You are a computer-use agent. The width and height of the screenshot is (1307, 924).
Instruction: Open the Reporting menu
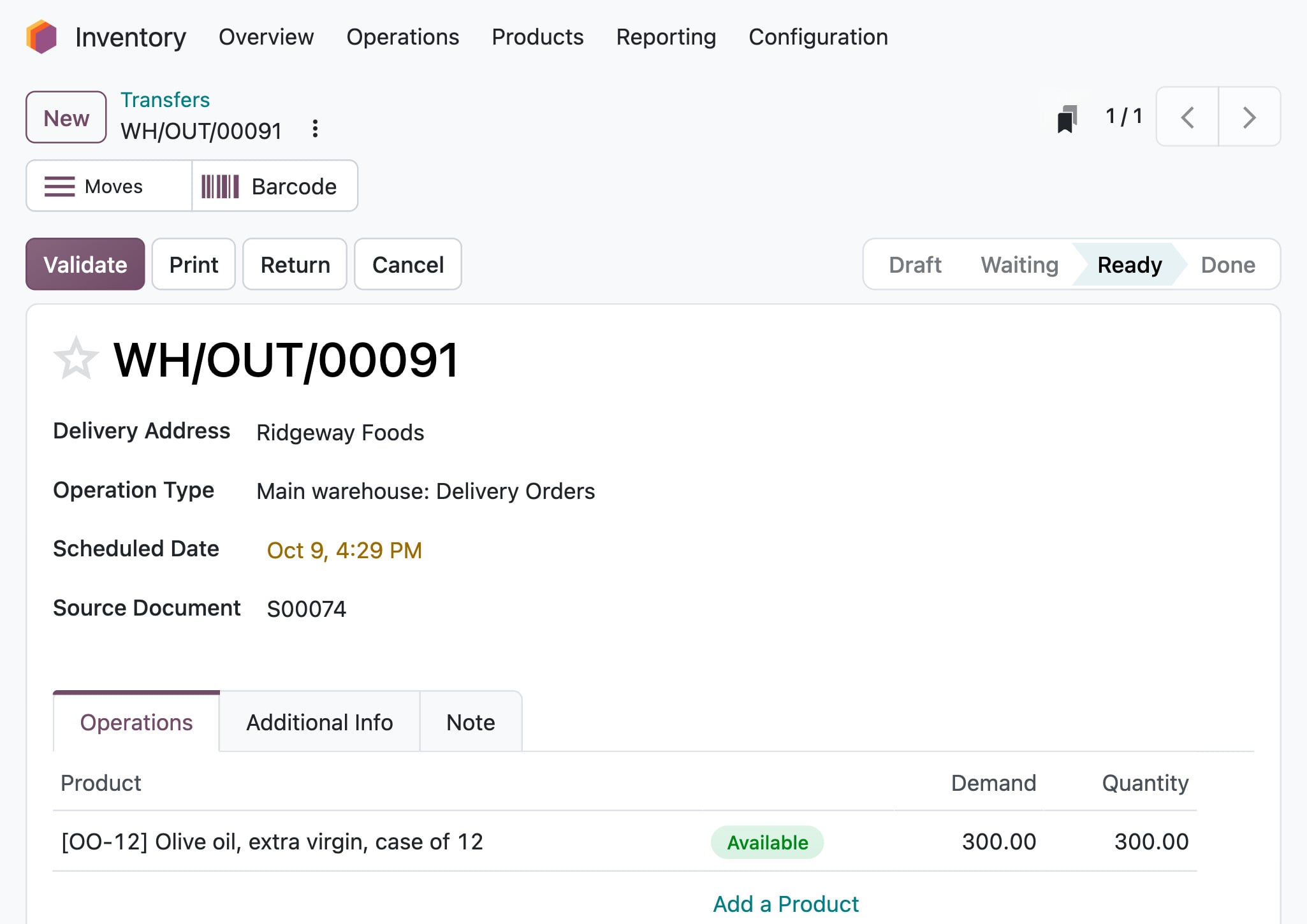[666, 37]
